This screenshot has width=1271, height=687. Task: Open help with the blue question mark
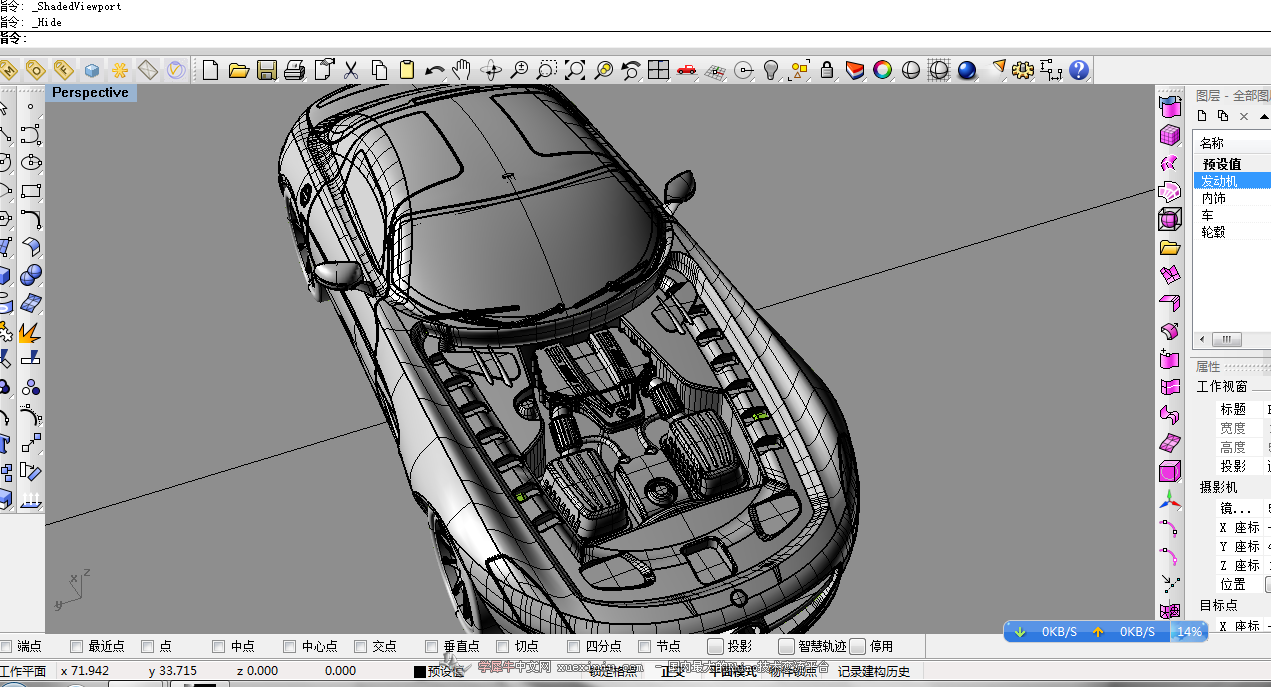pos(1079,70)
